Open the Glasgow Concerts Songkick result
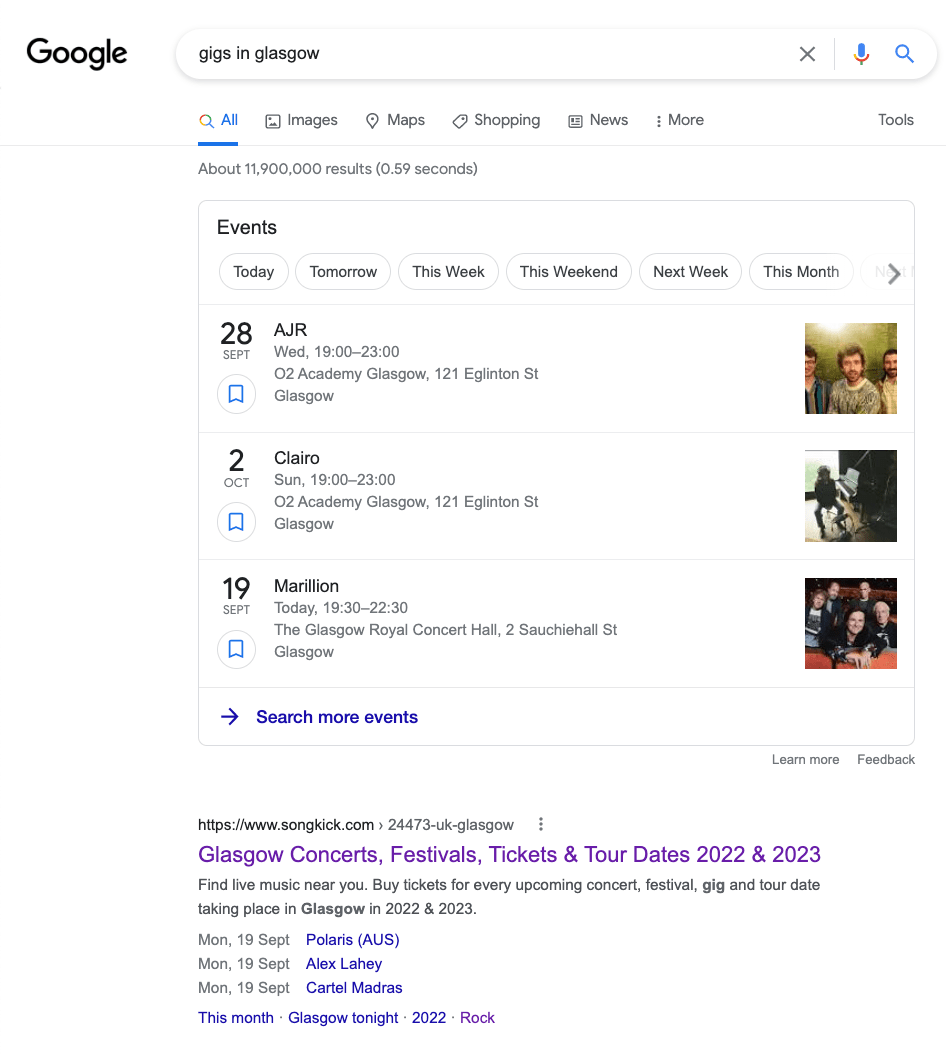 [509, 854]
